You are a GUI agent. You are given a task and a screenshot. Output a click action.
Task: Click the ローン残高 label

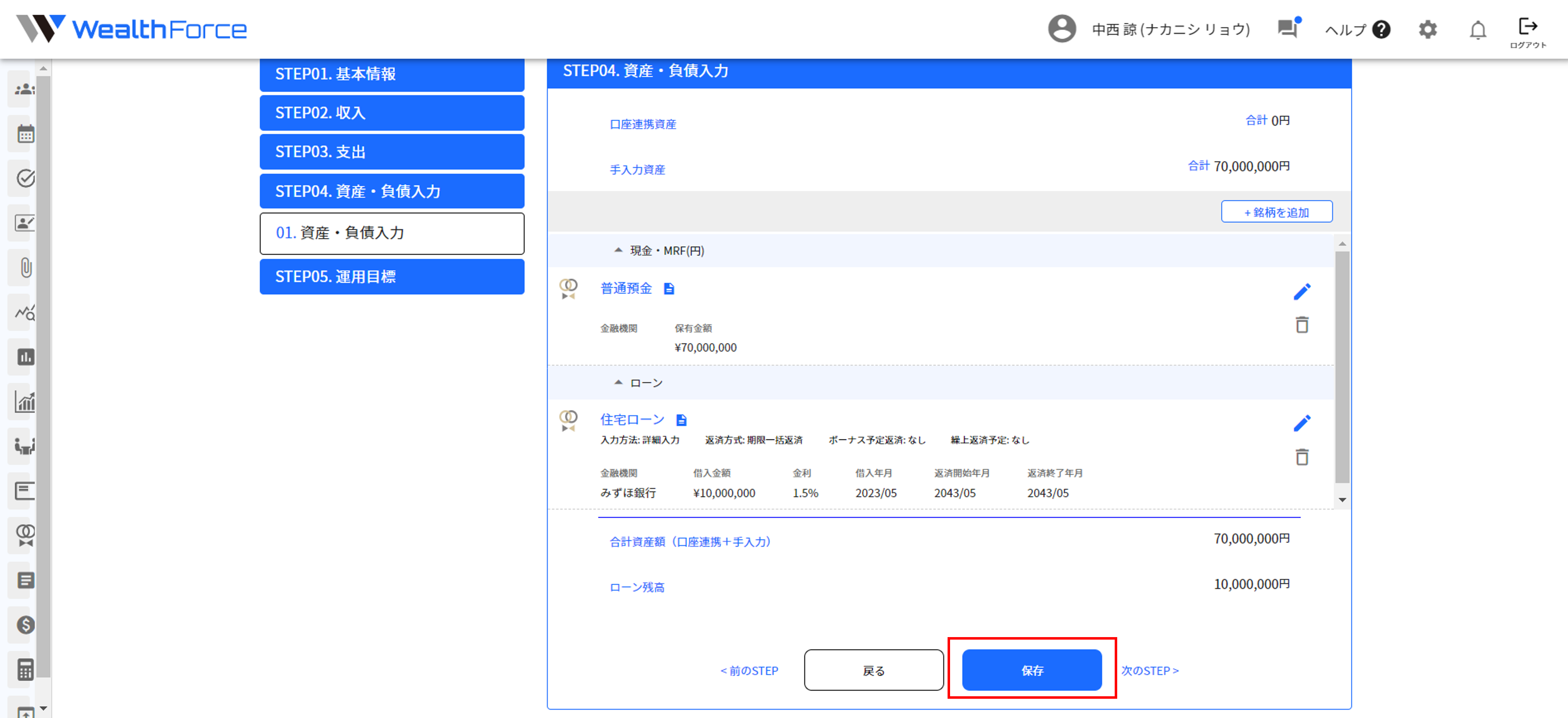coord(637,587)
